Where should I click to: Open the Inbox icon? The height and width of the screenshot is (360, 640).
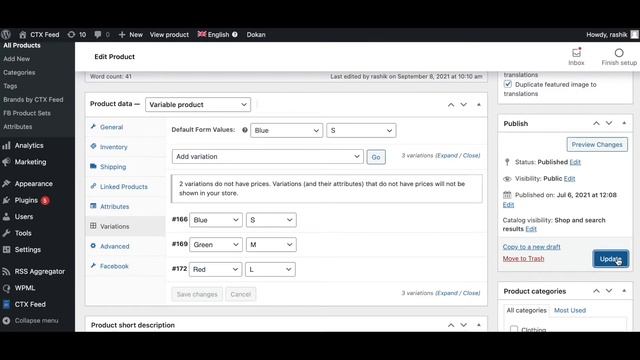[x=576, y=52]
